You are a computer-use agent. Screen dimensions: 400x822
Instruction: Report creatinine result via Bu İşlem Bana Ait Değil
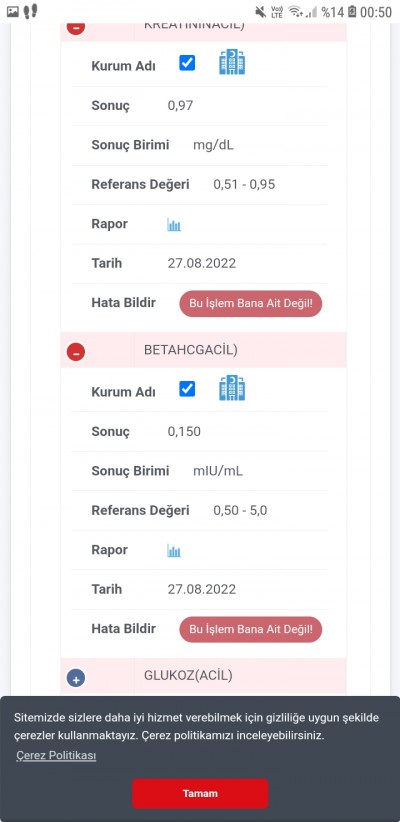[251, 304]
